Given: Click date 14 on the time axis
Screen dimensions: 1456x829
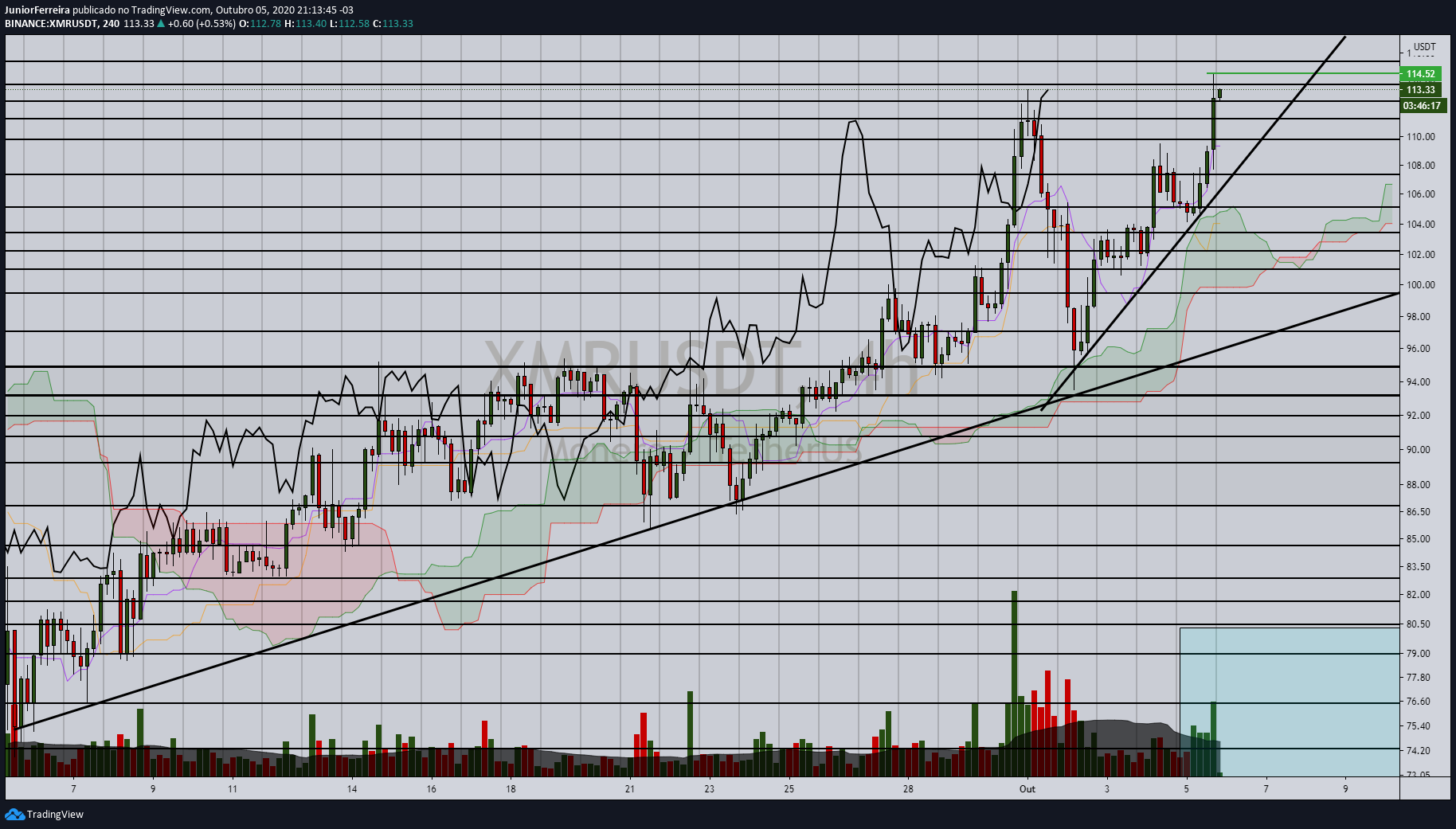Looking at the screenshot, I should (x=352, y=789).
